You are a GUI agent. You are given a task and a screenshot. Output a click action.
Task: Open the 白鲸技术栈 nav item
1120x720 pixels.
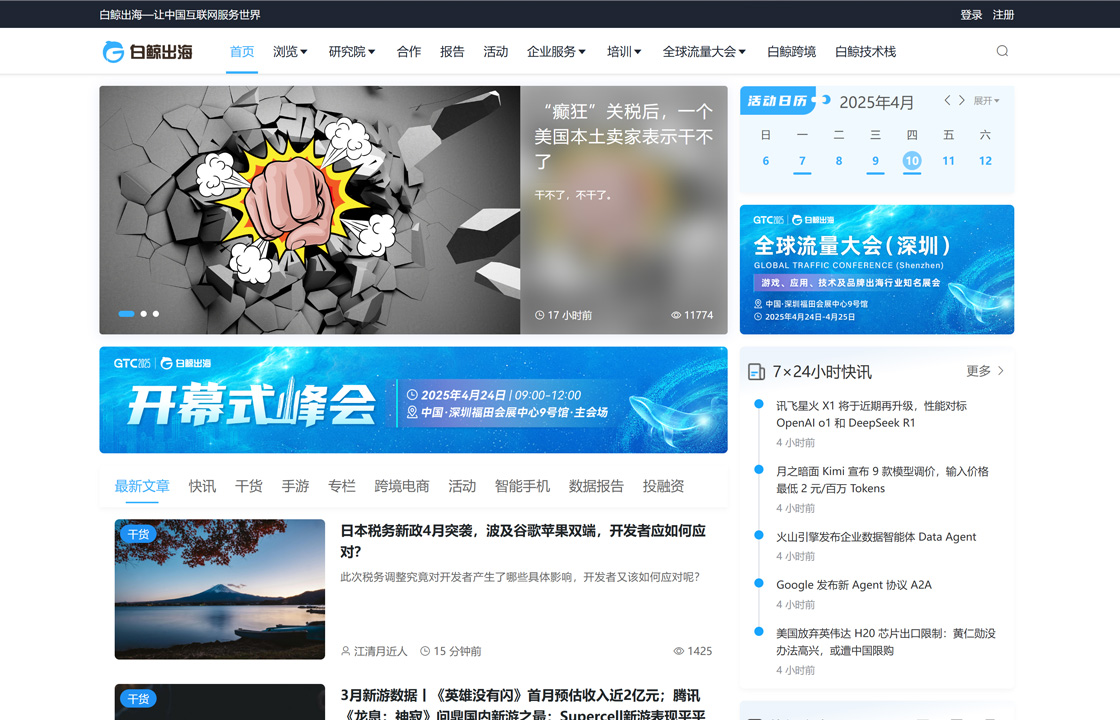[866, 51]
